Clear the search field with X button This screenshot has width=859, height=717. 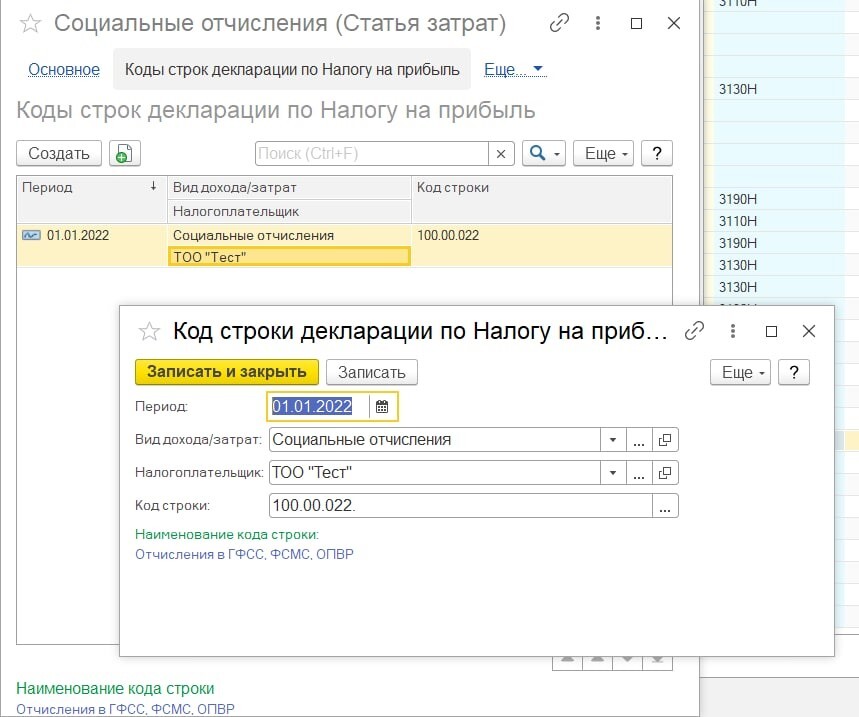(502, 153)
